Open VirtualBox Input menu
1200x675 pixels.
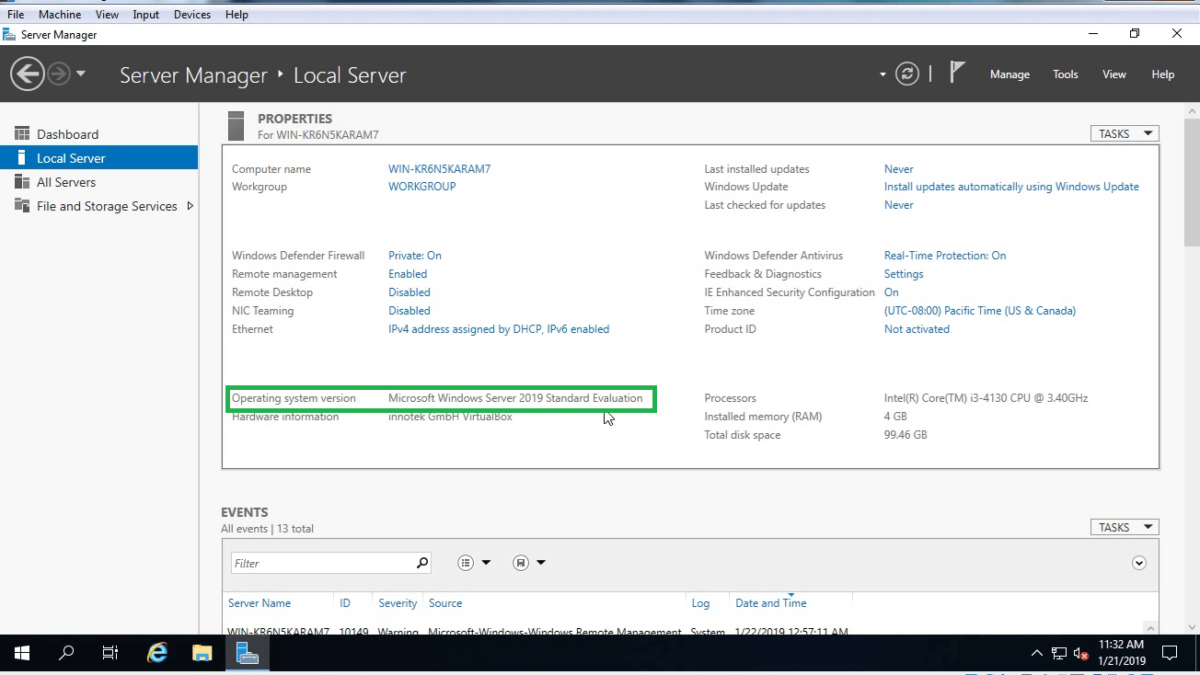point(146,15)
